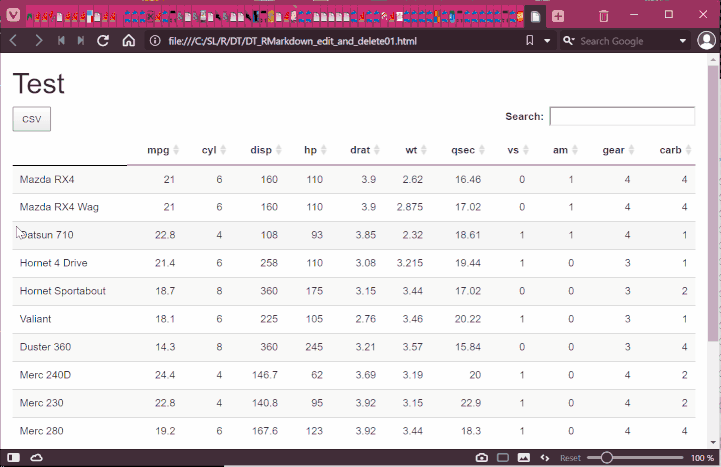The image size is (721, 467).
Task: Go to the home page
Action: click(129, 41)
